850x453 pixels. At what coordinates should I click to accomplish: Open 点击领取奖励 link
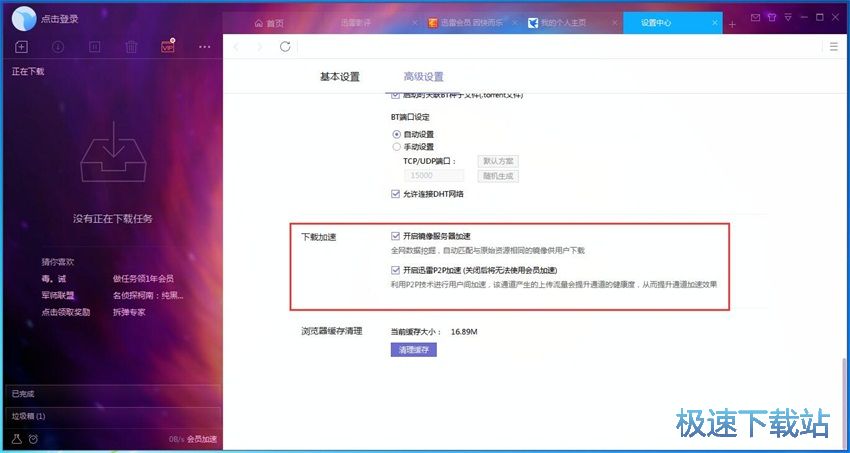point(66,312)
